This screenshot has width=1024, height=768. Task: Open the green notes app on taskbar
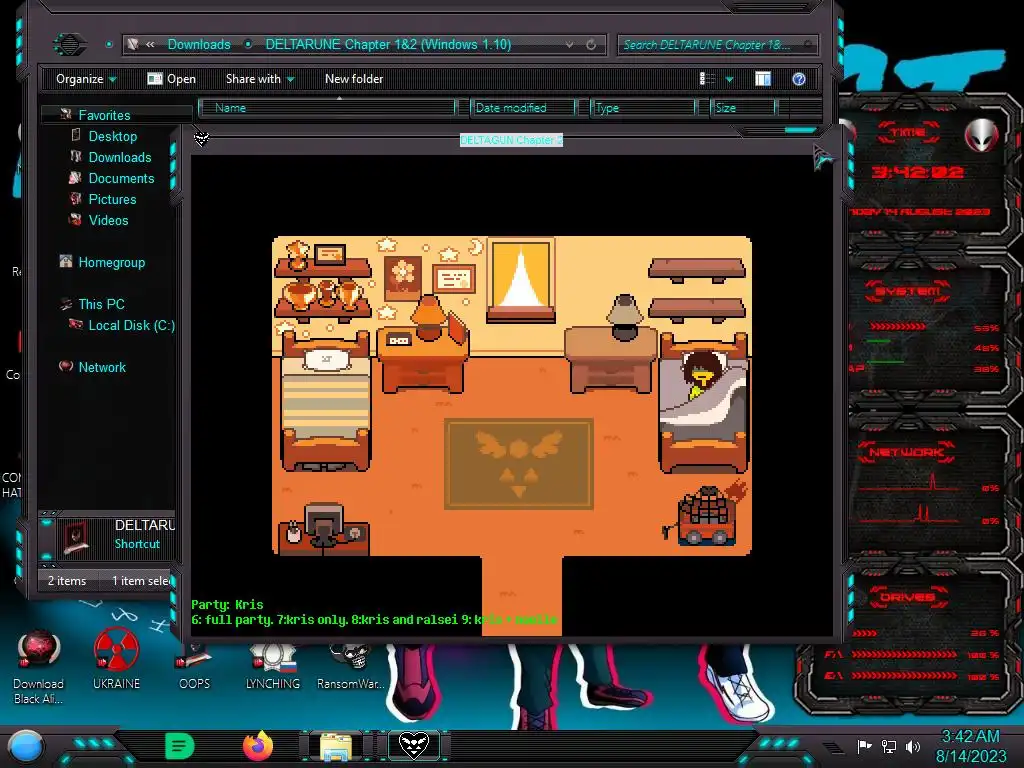(x=180, y=746)
